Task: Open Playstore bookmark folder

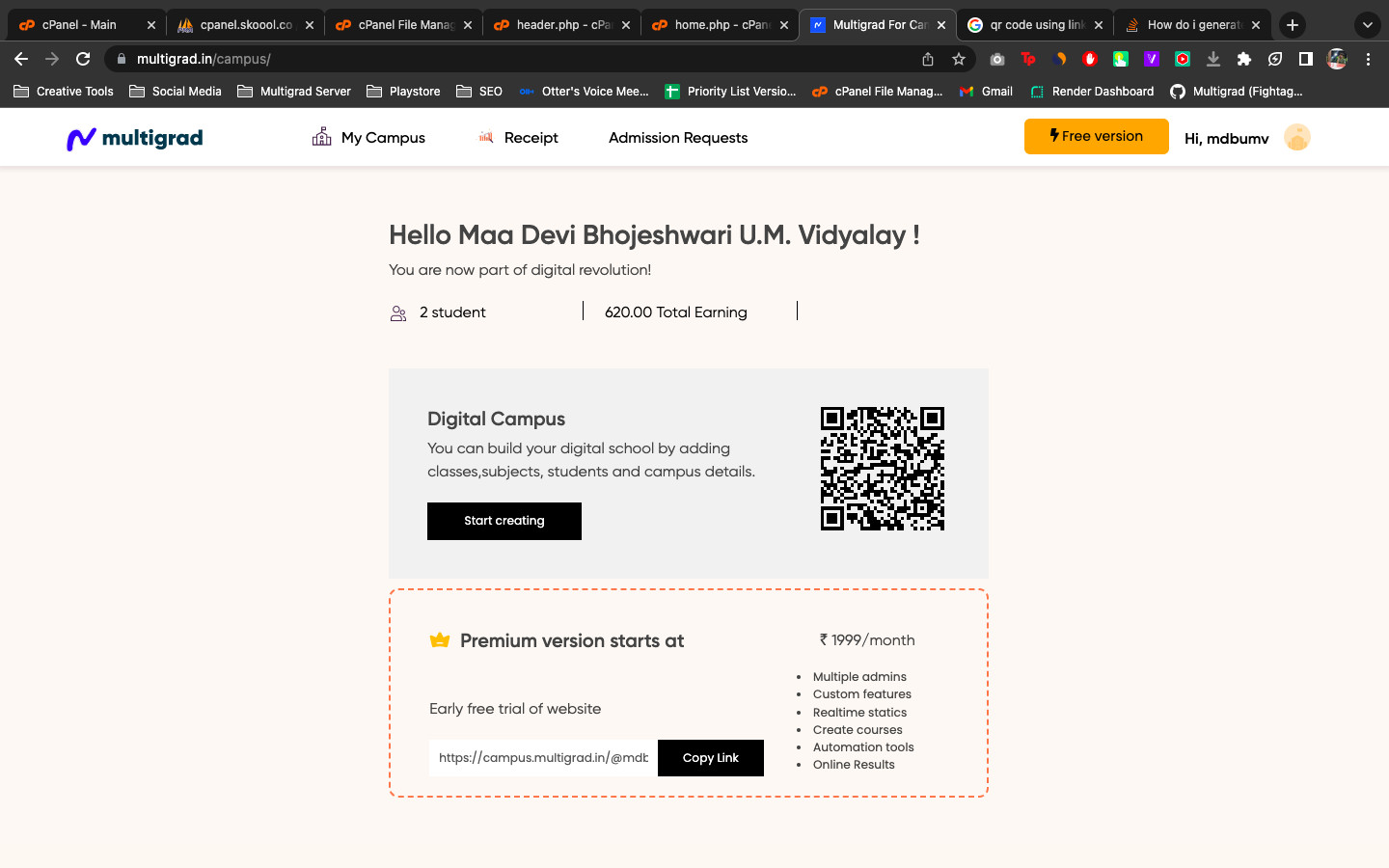Action: point(403,92)
